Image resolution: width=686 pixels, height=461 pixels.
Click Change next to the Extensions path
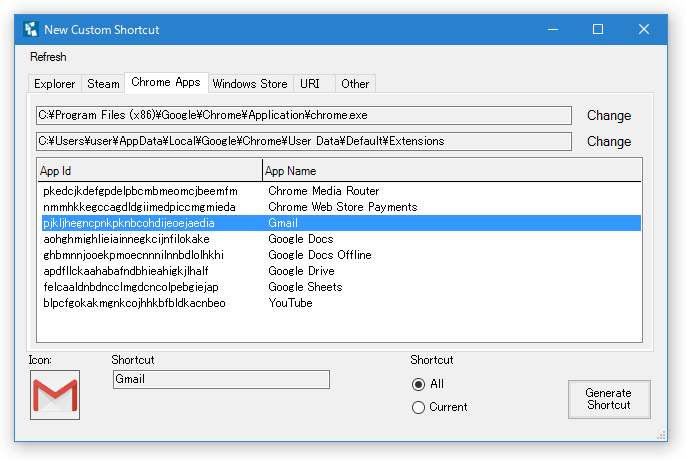pos(609,141)
